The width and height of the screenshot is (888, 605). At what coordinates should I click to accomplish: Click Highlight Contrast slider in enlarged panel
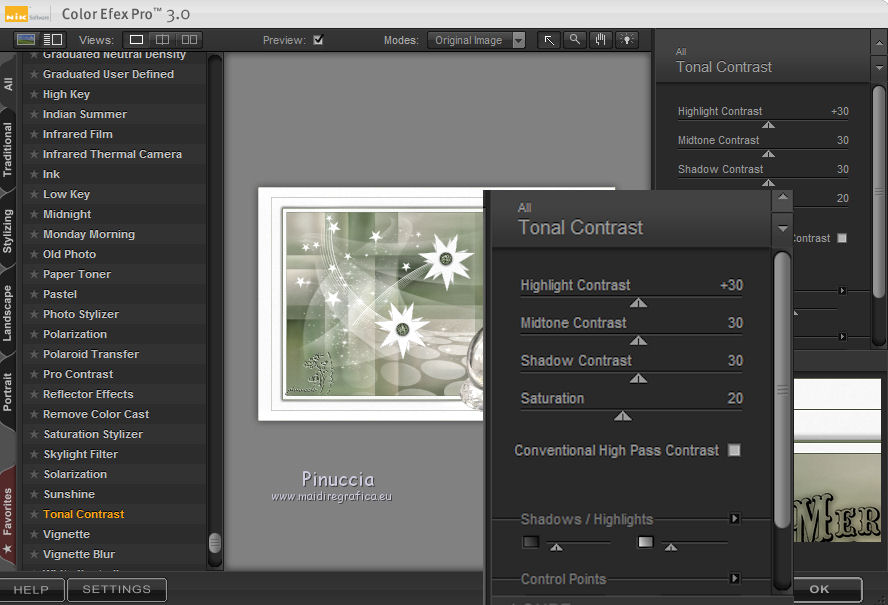[x=638, y=303]
